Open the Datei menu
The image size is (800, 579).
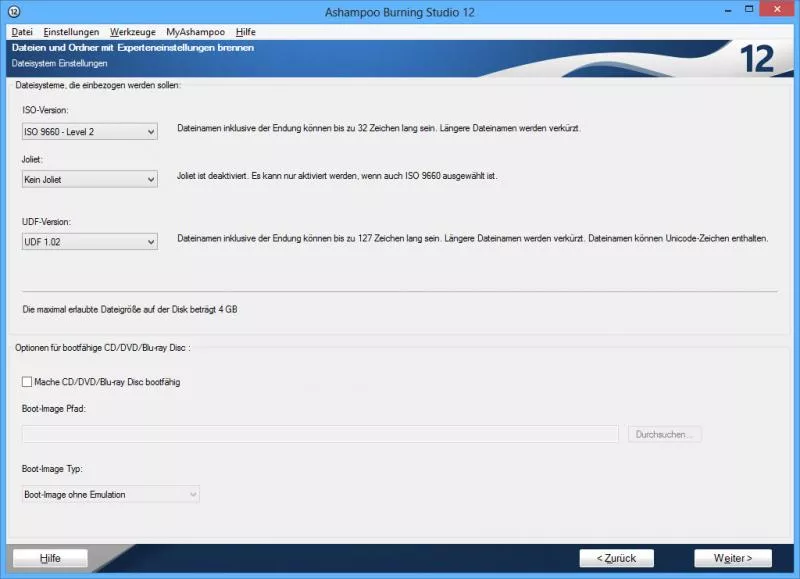(x=22, y=32)
